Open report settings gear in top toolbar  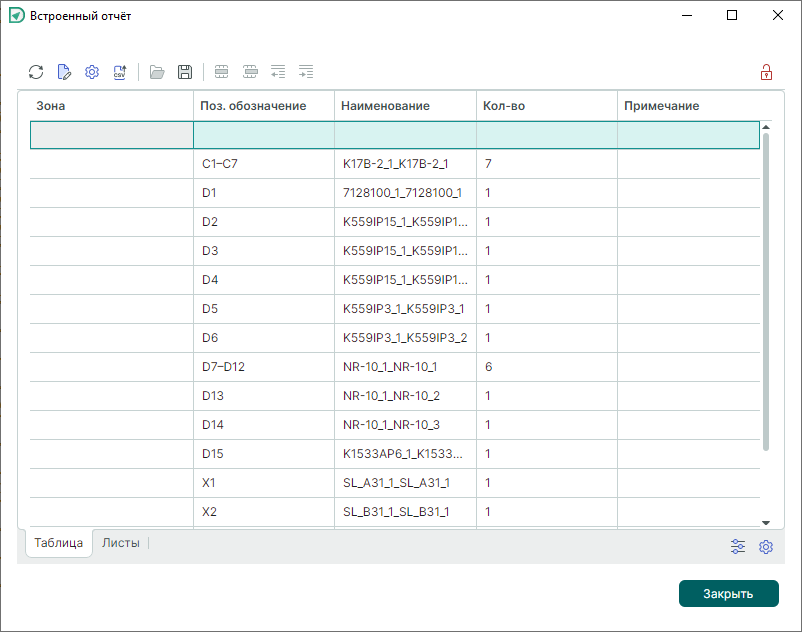(92, 72)
